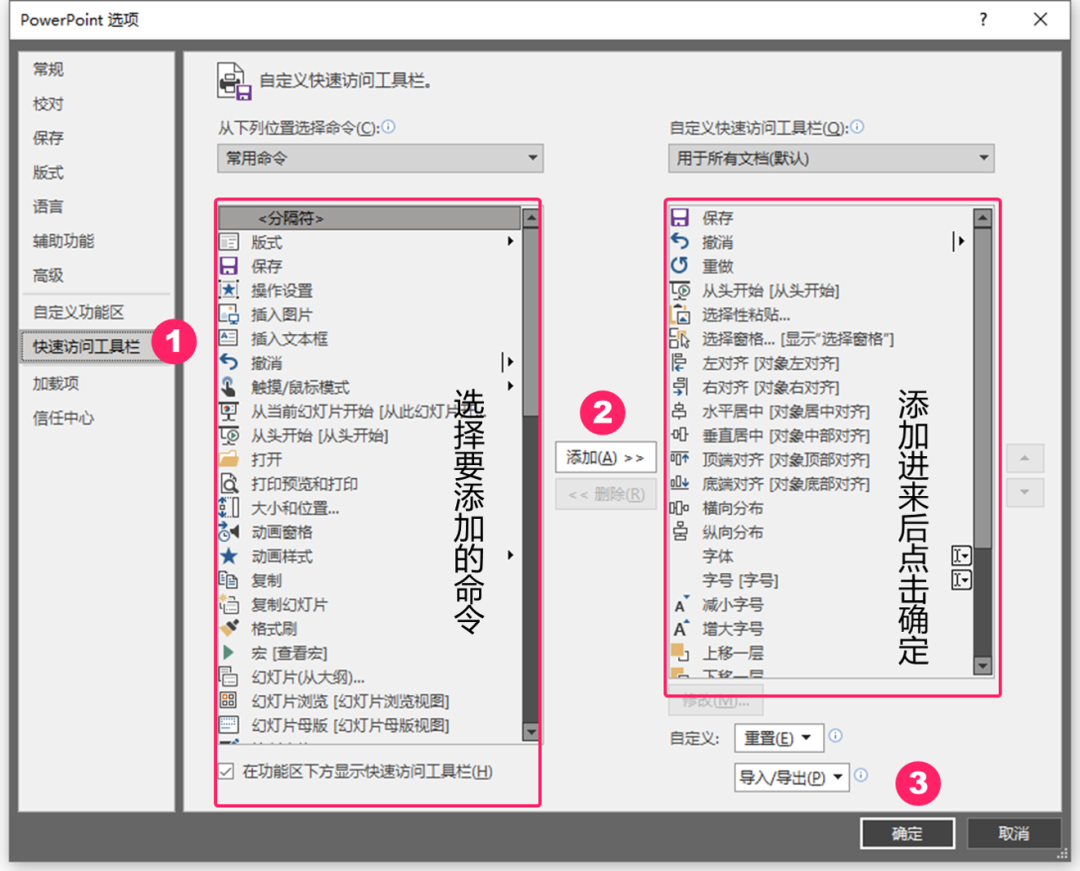Select the 打印预览和打印 command icon

point(228,481)
